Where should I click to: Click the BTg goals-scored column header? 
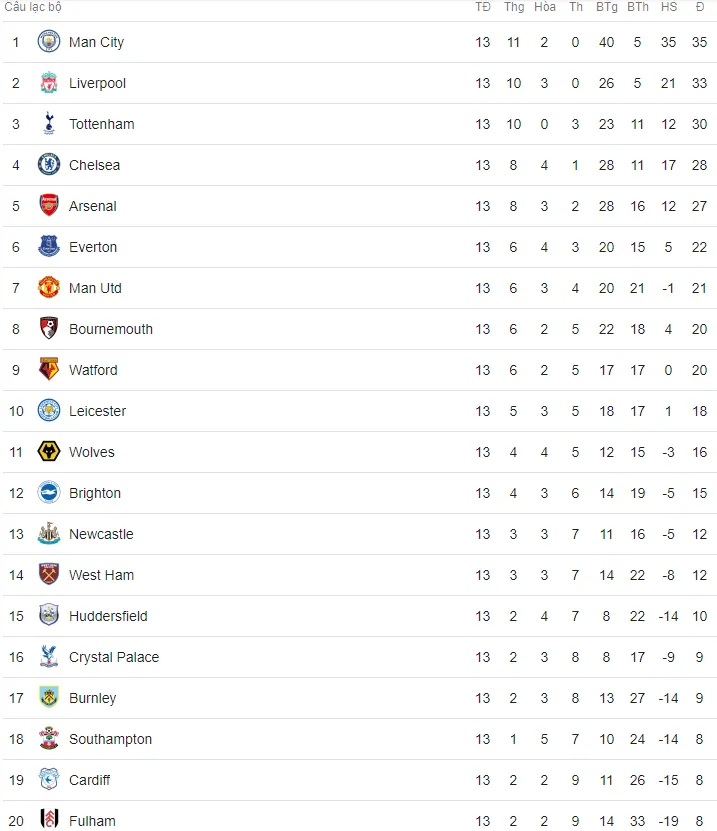point(607,7)
